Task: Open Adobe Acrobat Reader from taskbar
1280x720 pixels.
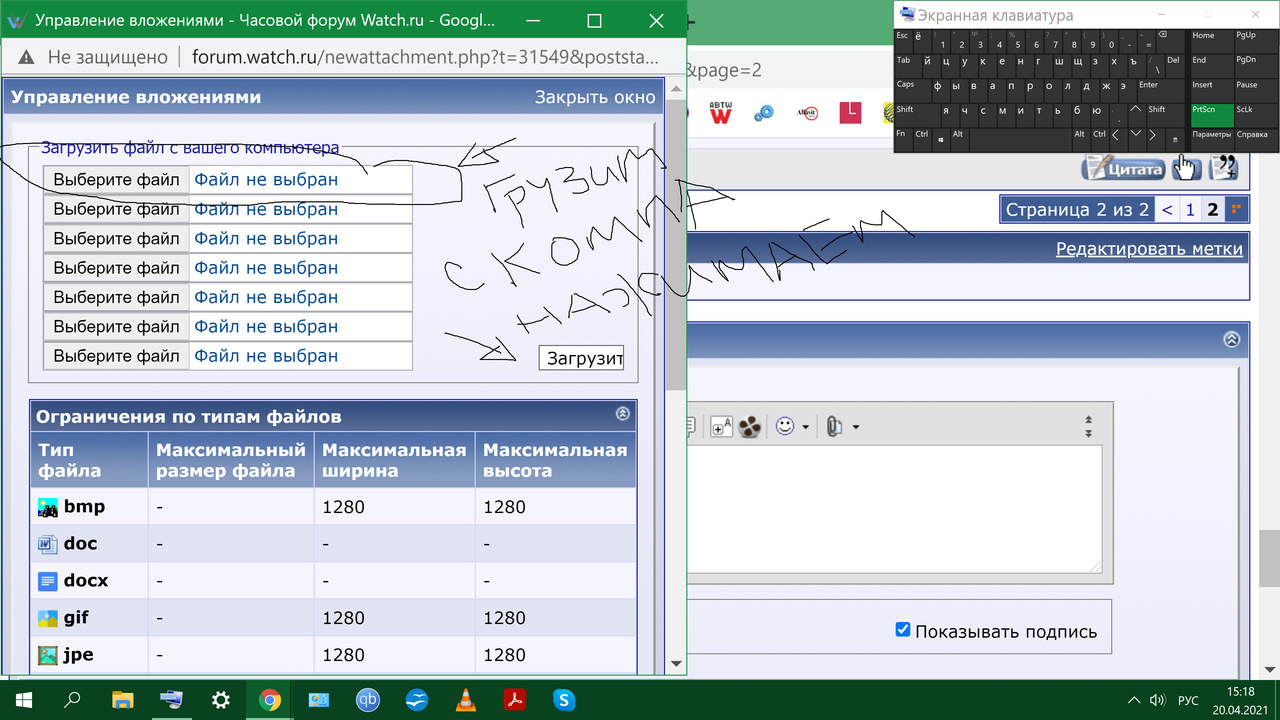Action: (x=515, y=700)
